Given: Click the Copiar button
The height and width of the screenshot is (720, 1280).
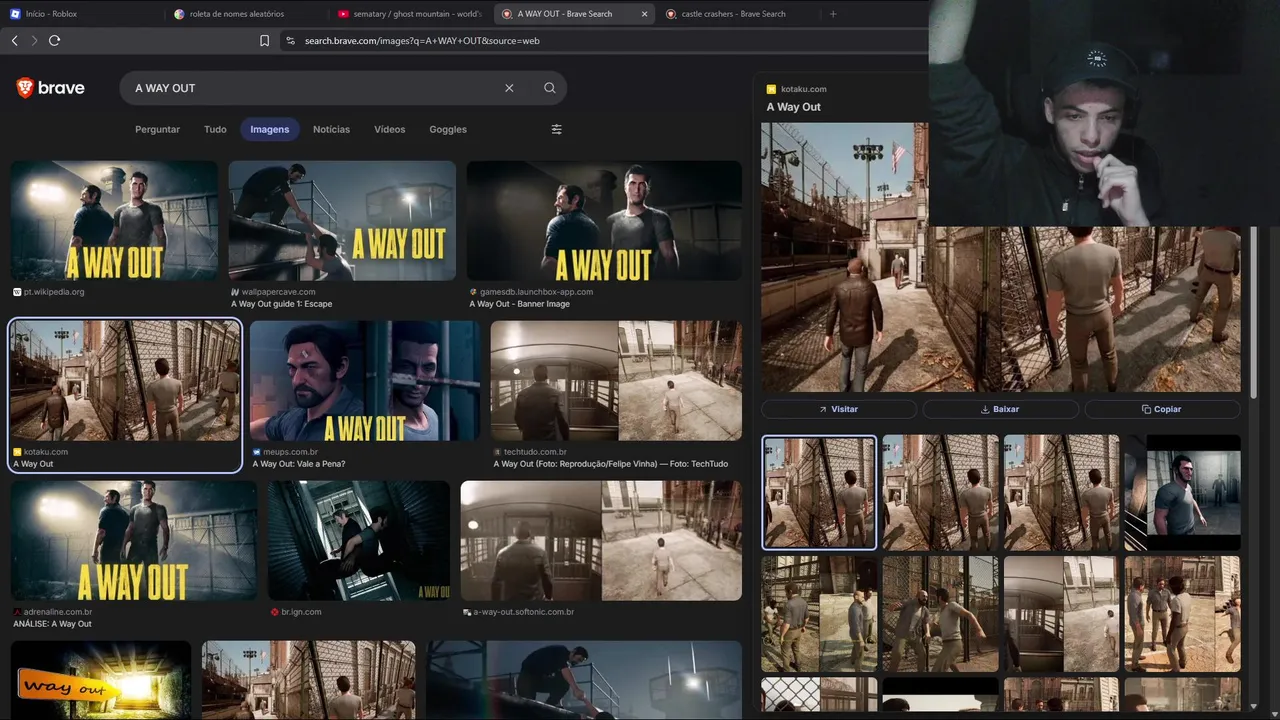Looking at the screenshot, I should click(1162, 409).
